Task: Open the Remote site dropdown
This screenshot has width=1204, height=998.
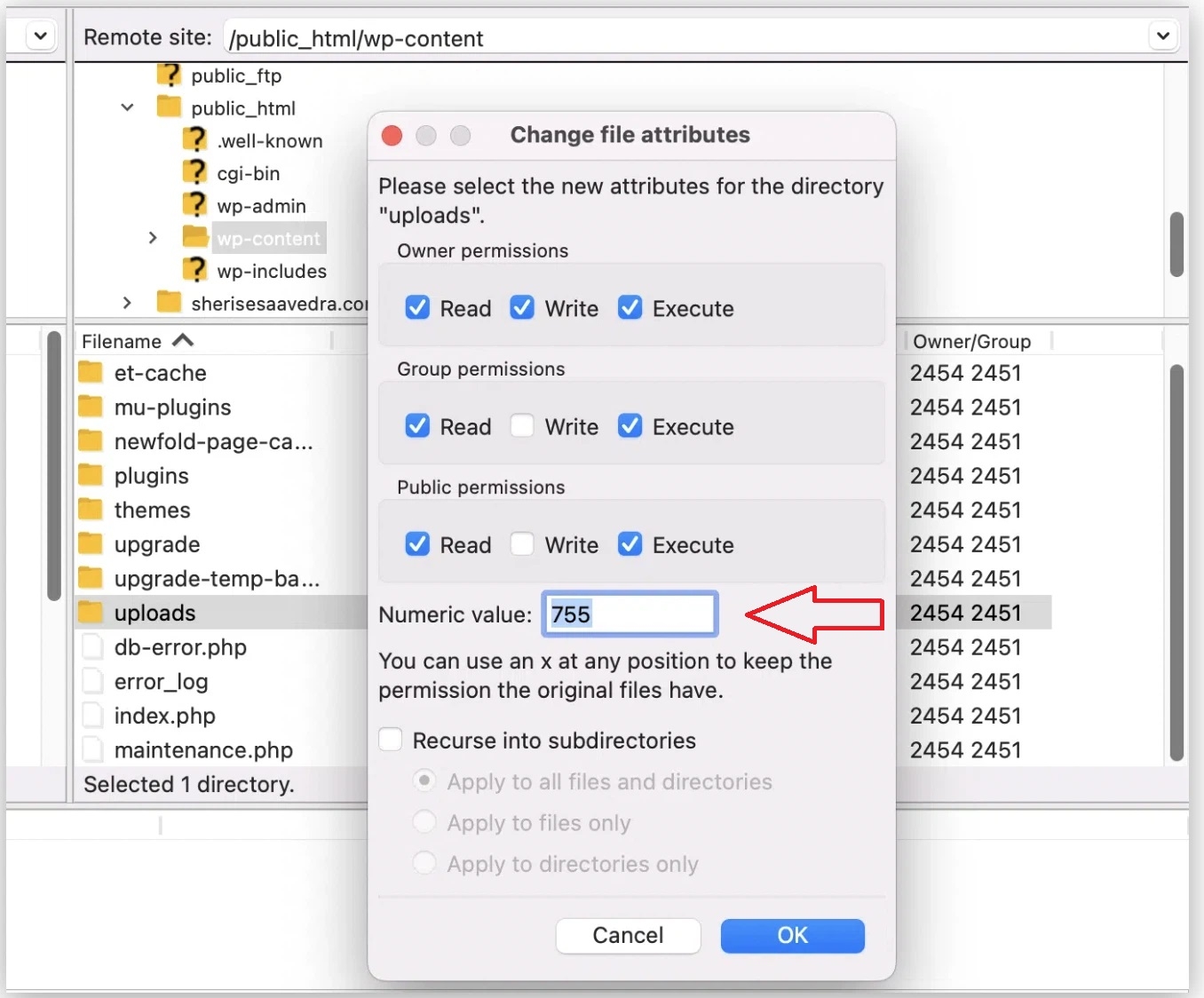Action: [x=1162, y=36]
